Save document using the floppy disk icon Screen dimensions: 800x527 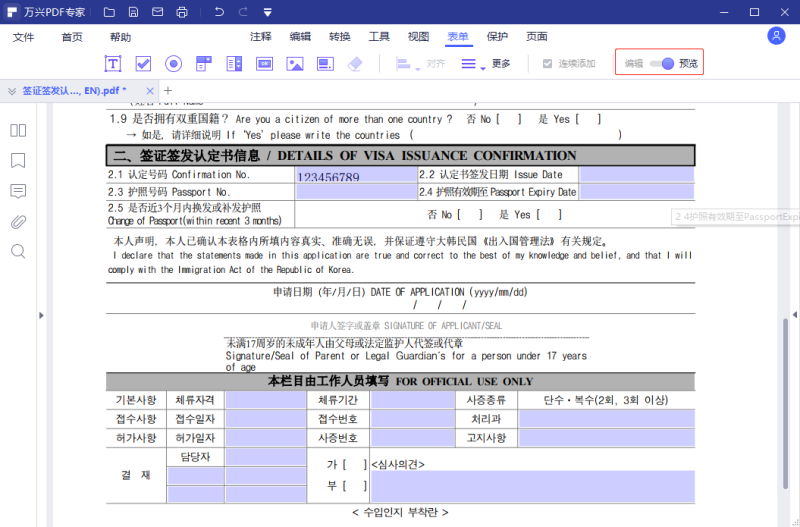133,12
